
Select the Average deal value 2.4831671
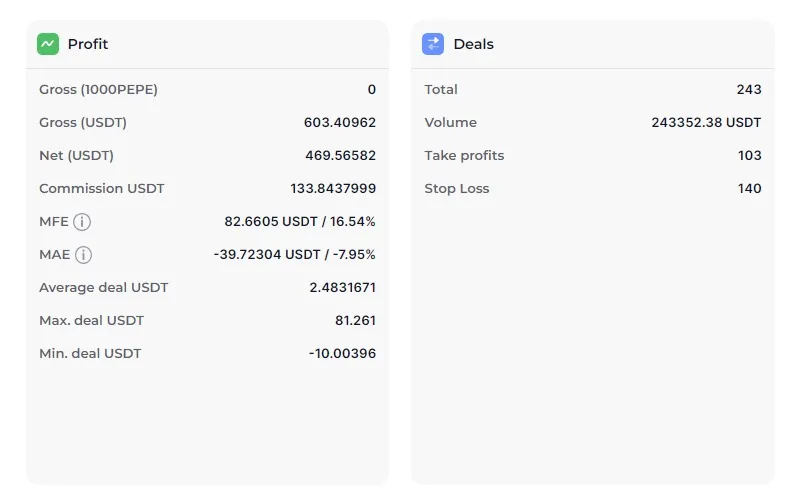342,288
